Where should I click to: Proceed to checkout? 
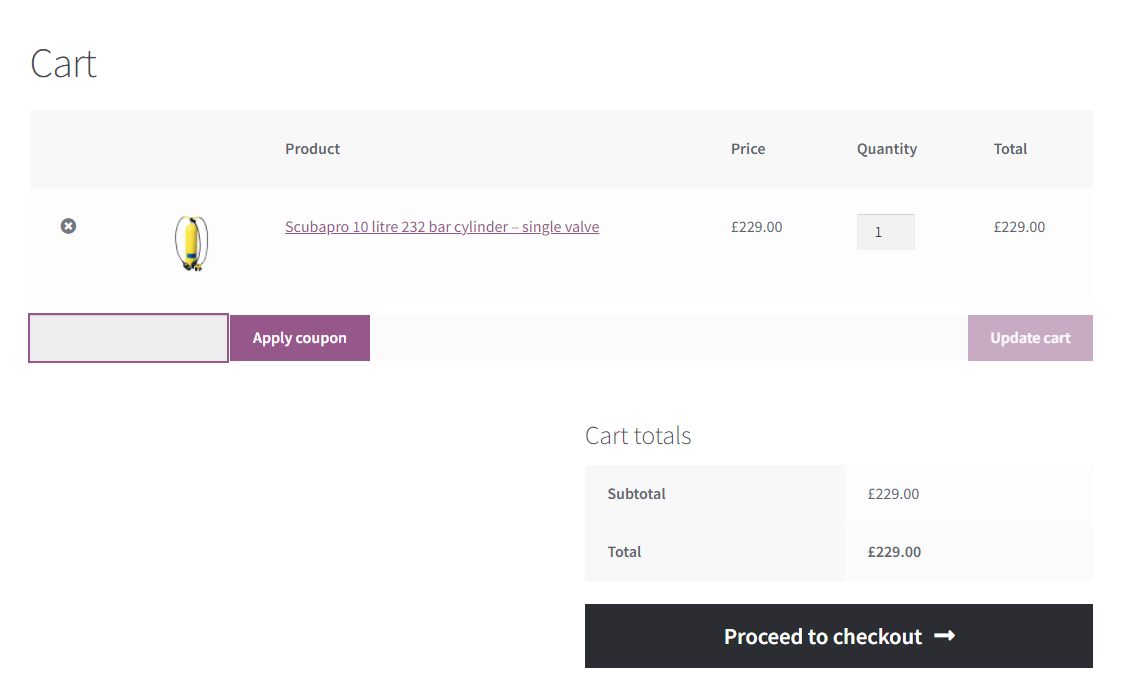838,636
